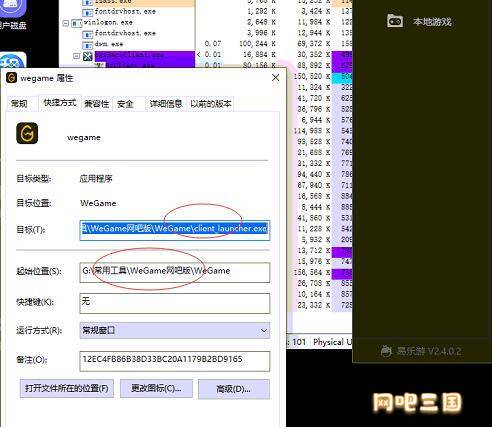The height and width of the screenshot is (427, 492).
Task: Click the 打开文件所在的位置(F) button
Action: 67,388
